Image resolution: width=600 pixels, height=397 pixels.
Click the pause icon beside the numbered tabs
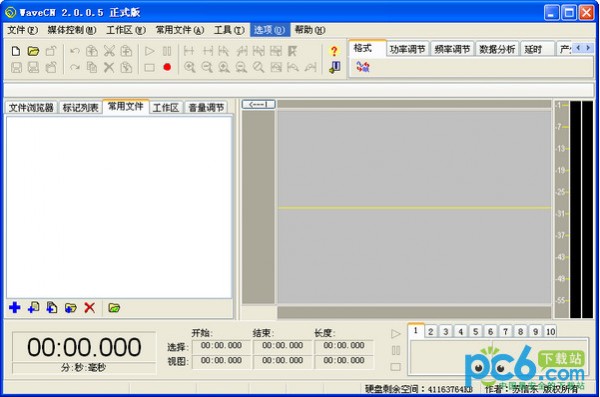point(396,350)
